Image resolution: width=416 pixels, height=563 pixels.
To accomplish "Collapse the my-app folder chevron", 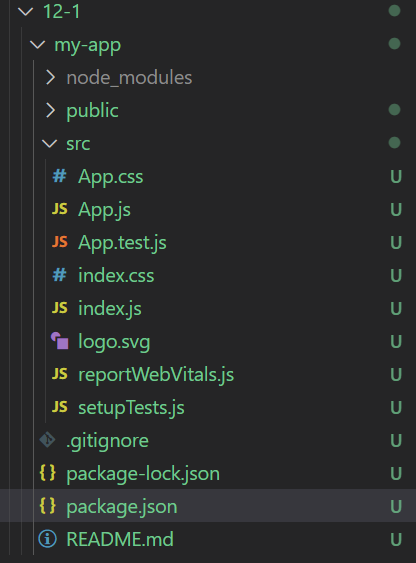I will tap(37, 45).
